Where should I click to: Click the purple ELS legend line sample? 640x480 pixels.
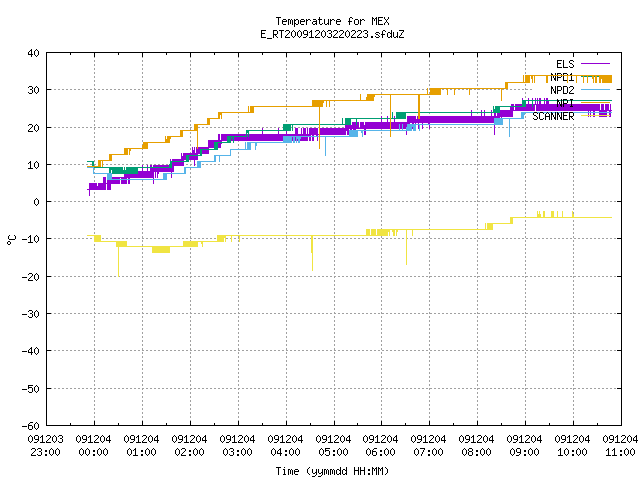tap(596, 64)
